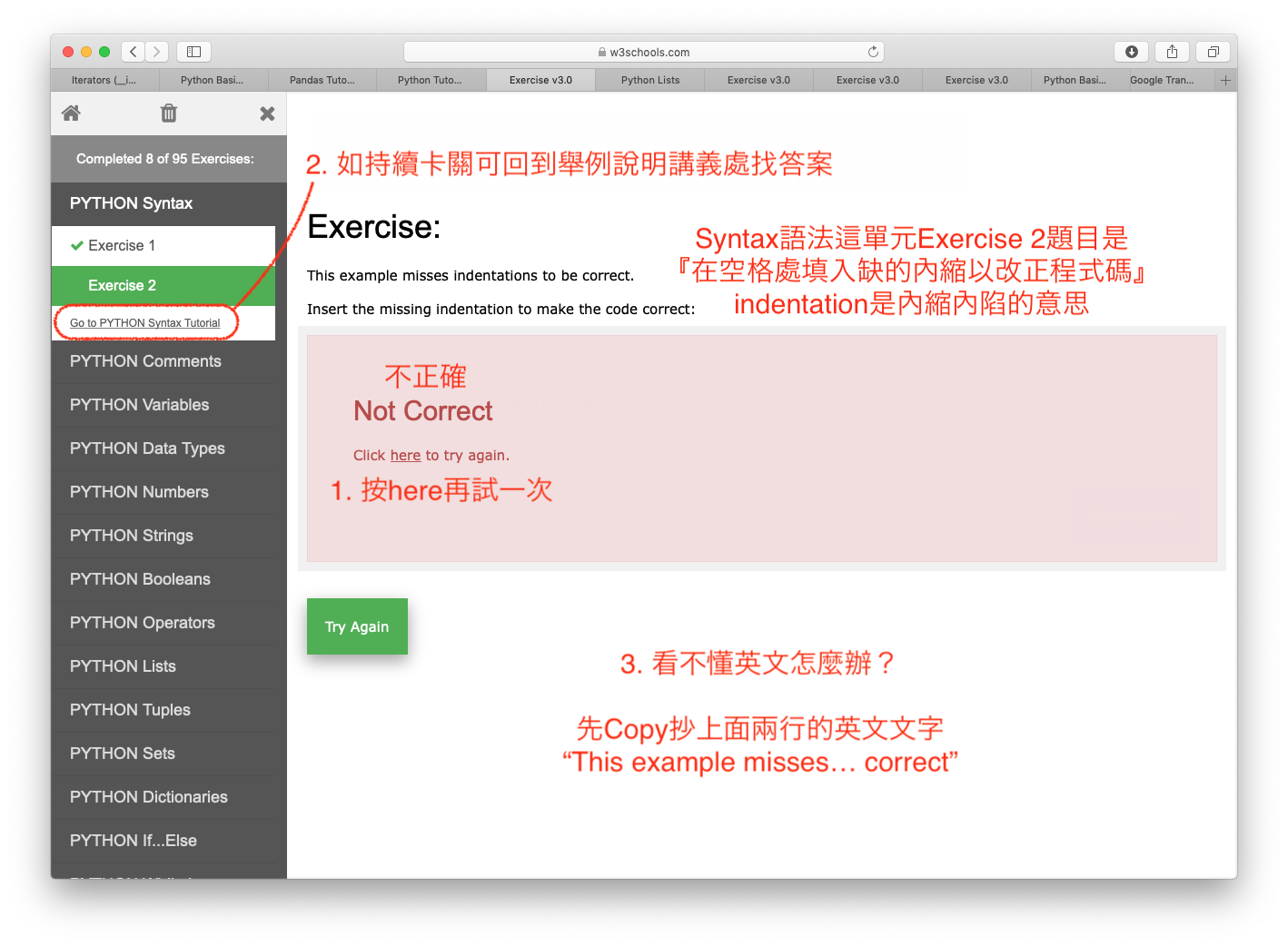Switch to Google Translate browser tab
The width and height of the screenshot is (1288, 946).
point(1162,80)
